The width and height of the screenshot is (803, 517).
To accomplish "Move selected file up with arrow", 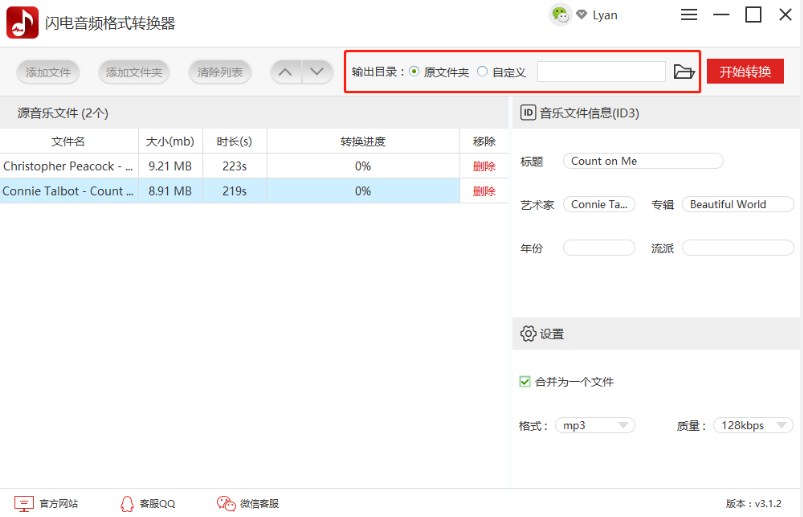I will coord(286,72).
